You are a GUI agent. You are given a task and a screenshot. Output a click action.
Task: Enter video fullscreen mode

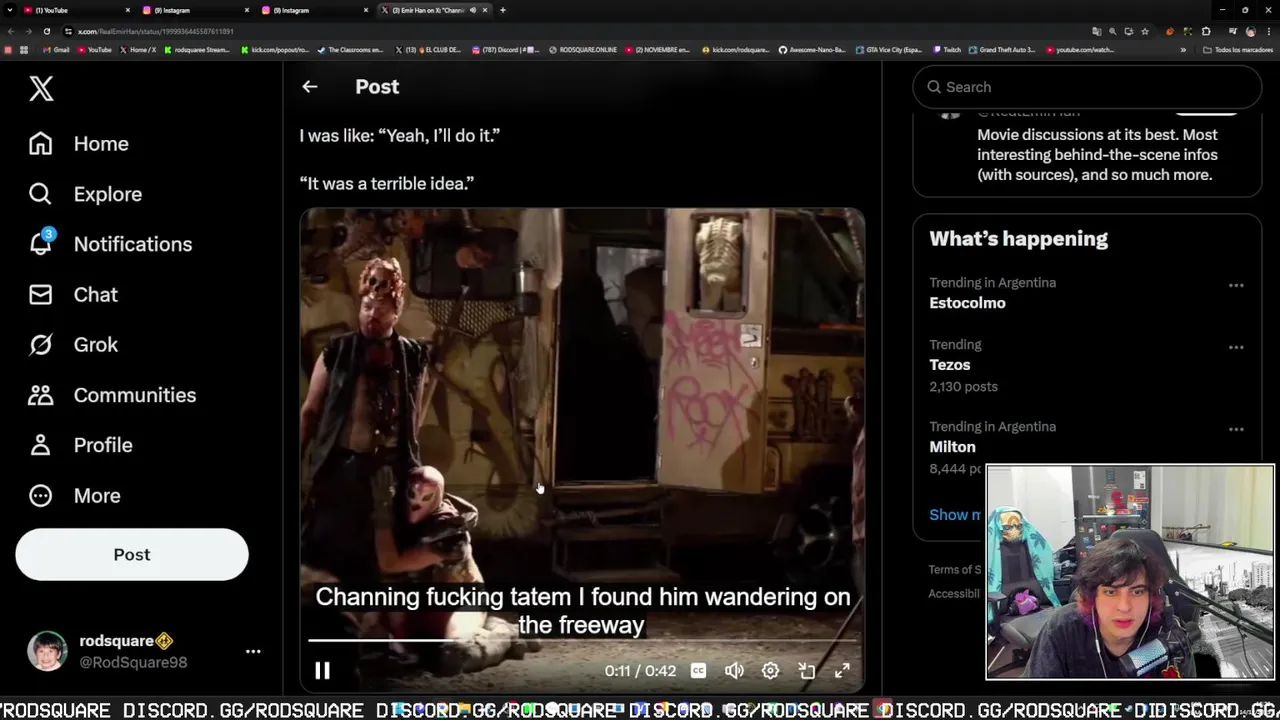(842, 671)
